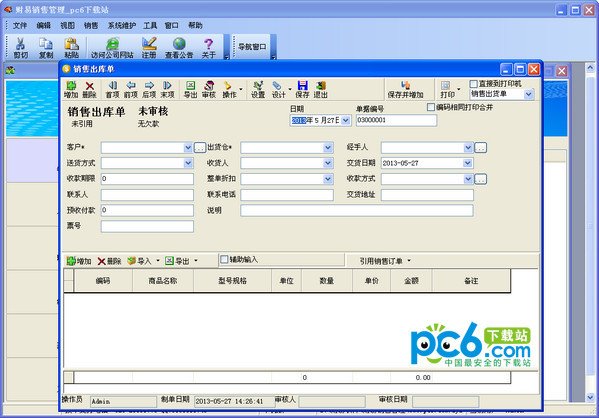This screenshot has height=418, width=599.
Task: Click the 商品名称 column header
Action: pyautogui.click(x=163, y=281)
